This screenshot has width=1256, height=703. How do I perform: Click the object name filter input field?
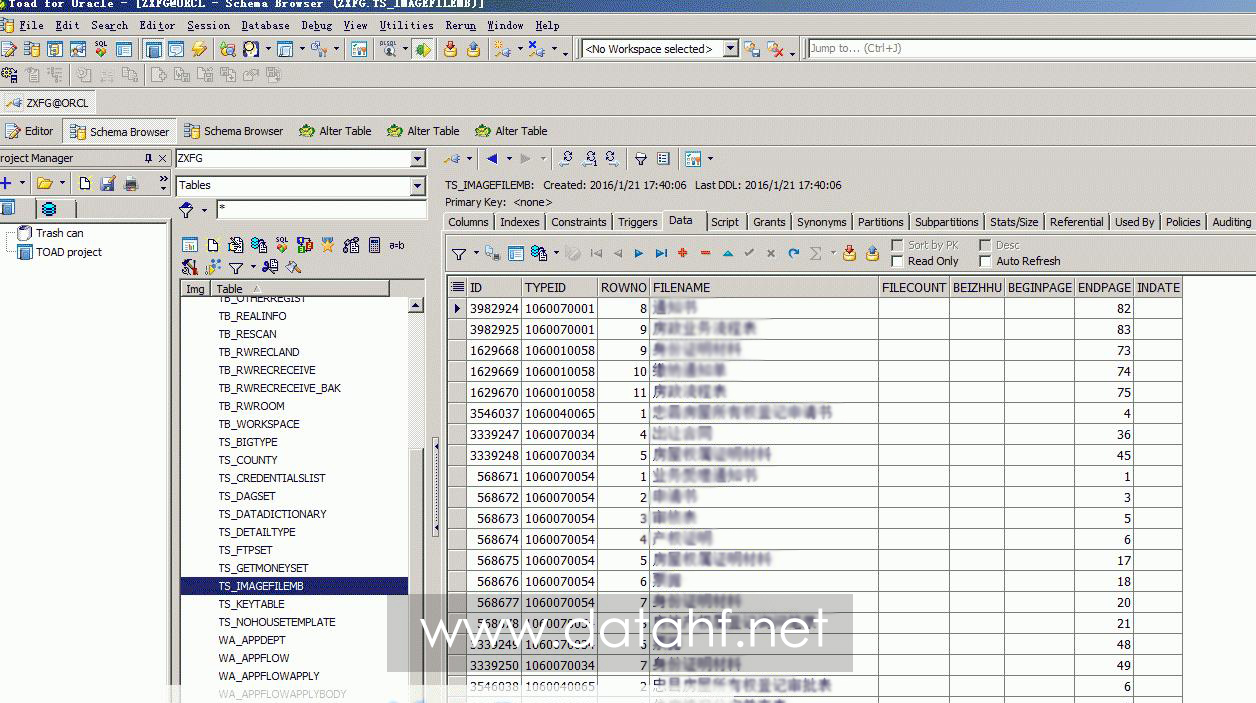point(321,210)
